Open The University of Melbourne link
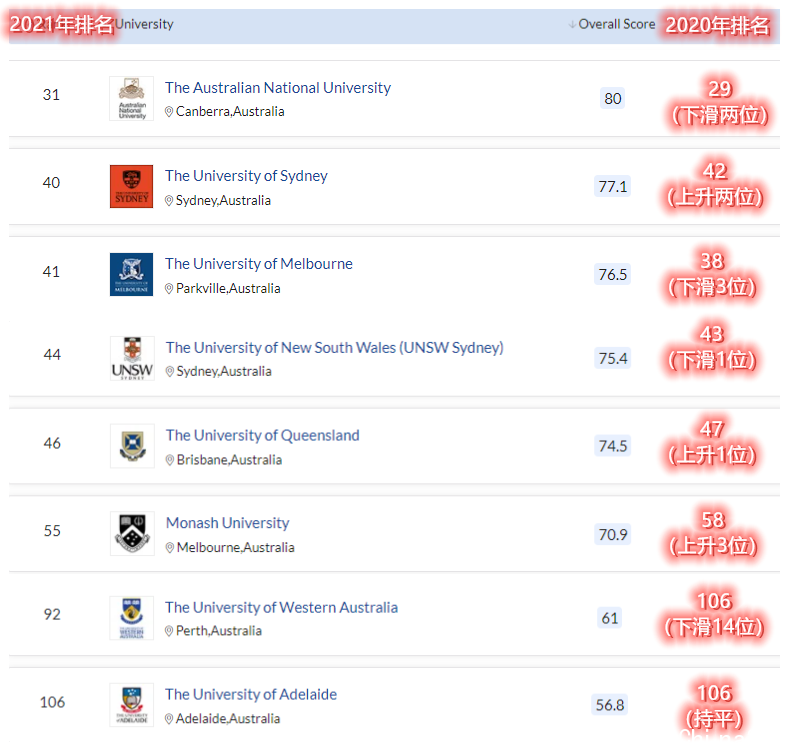Viewport: 789px width, 751px height. point(258,264)
